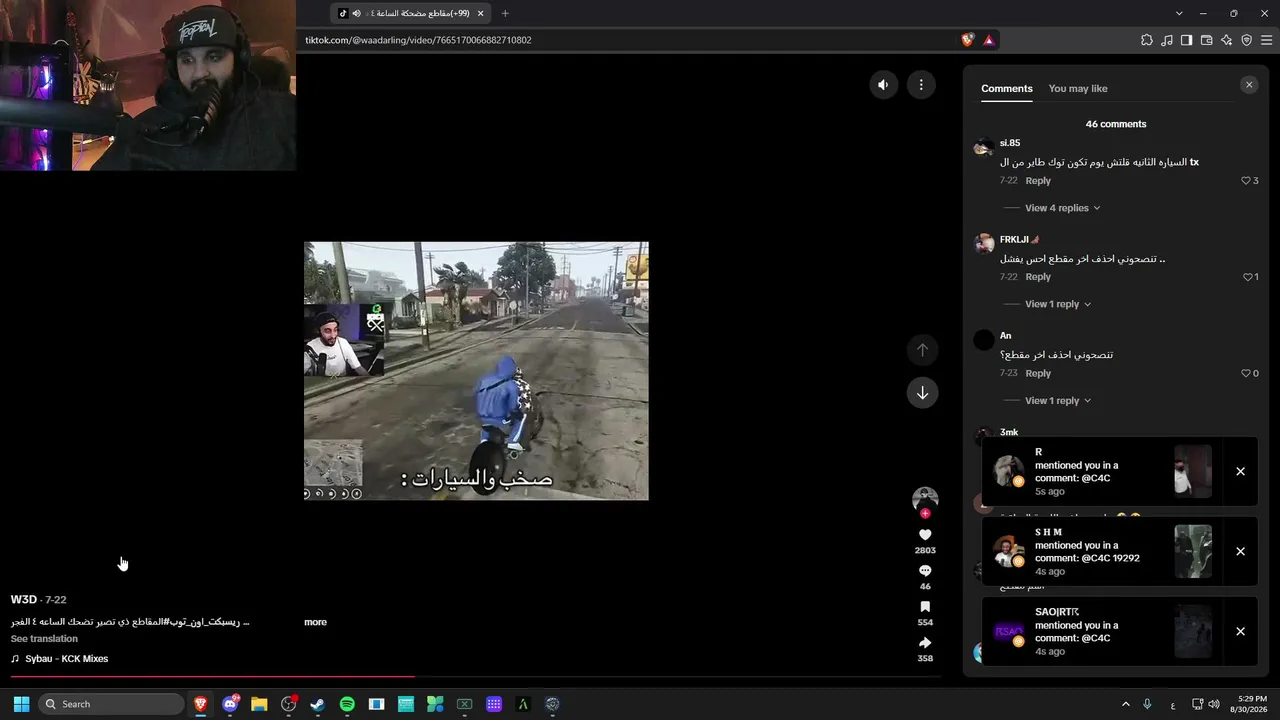This screenshot has width=1280, height=720.
Task: Open Spotify from the taskbar
Action: (347, 704)
